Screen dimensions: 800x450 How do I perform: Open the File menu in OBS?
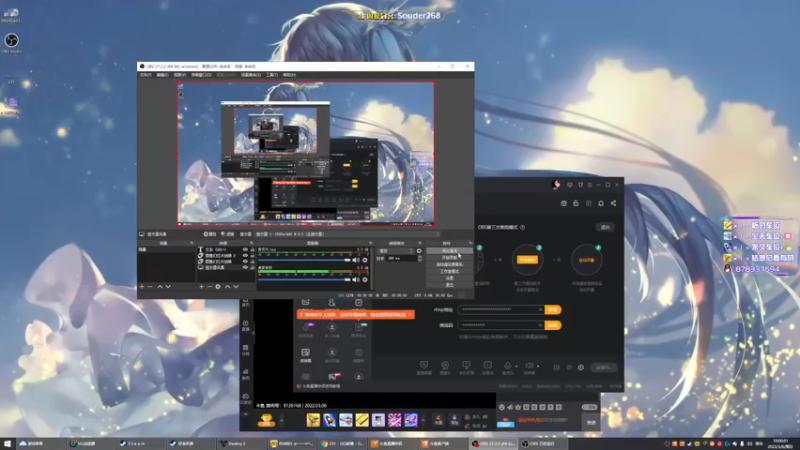145,75
